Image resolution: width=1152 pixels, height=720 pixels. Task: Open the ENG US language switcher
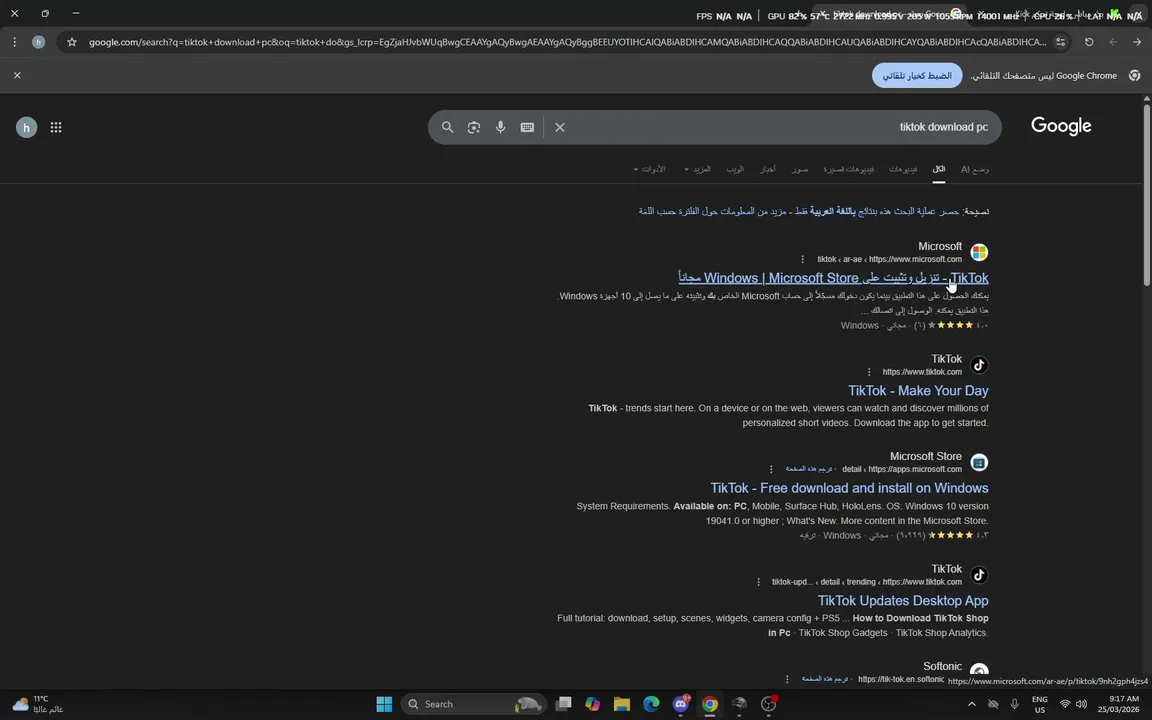click(x=1040, y=705)
